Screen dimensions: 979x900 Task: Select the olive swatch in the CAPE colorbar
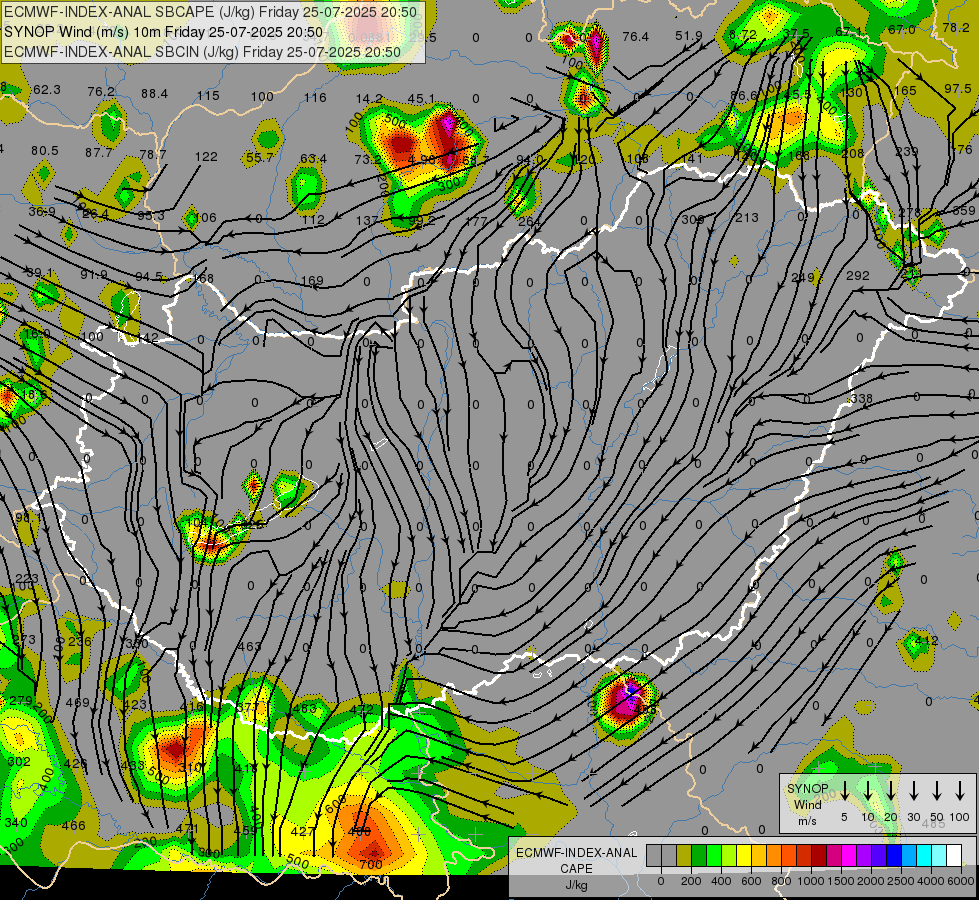(684, 856)
